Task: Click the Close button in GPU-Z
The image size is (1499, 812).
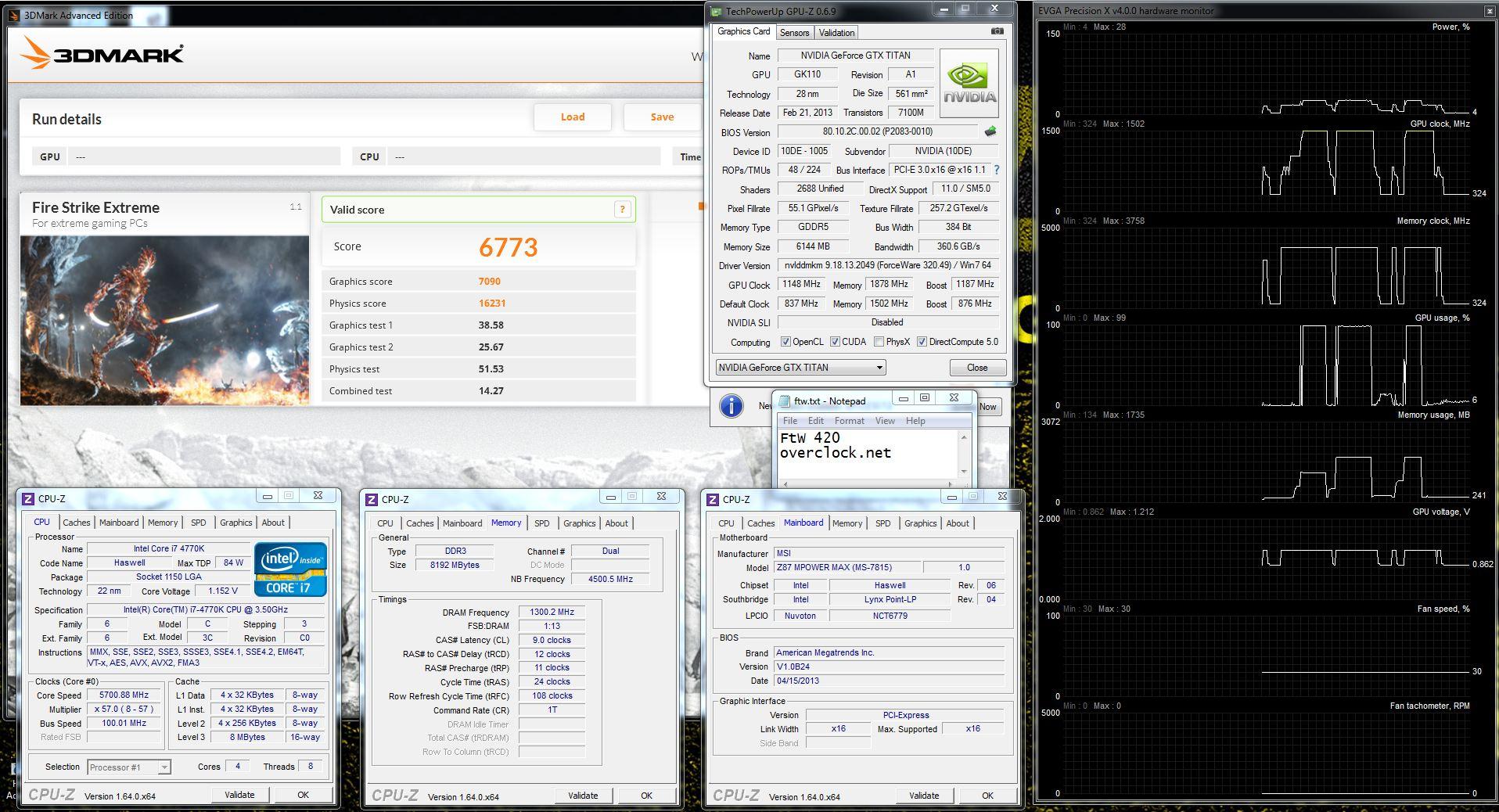Action: coord(977,367)
